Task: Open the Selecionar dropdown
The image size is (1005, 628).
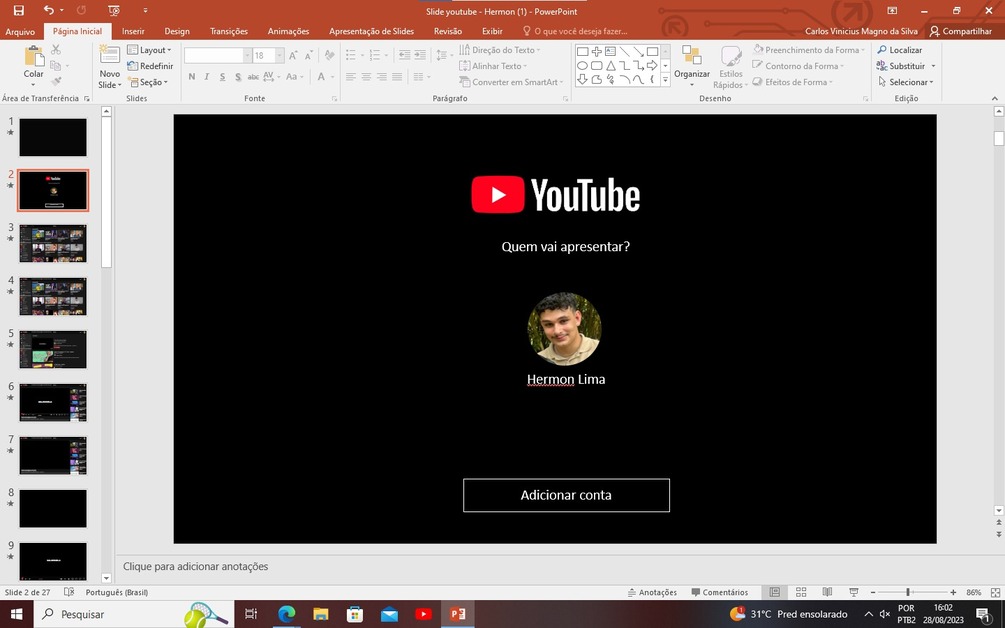Action: (x=906, y=82)
